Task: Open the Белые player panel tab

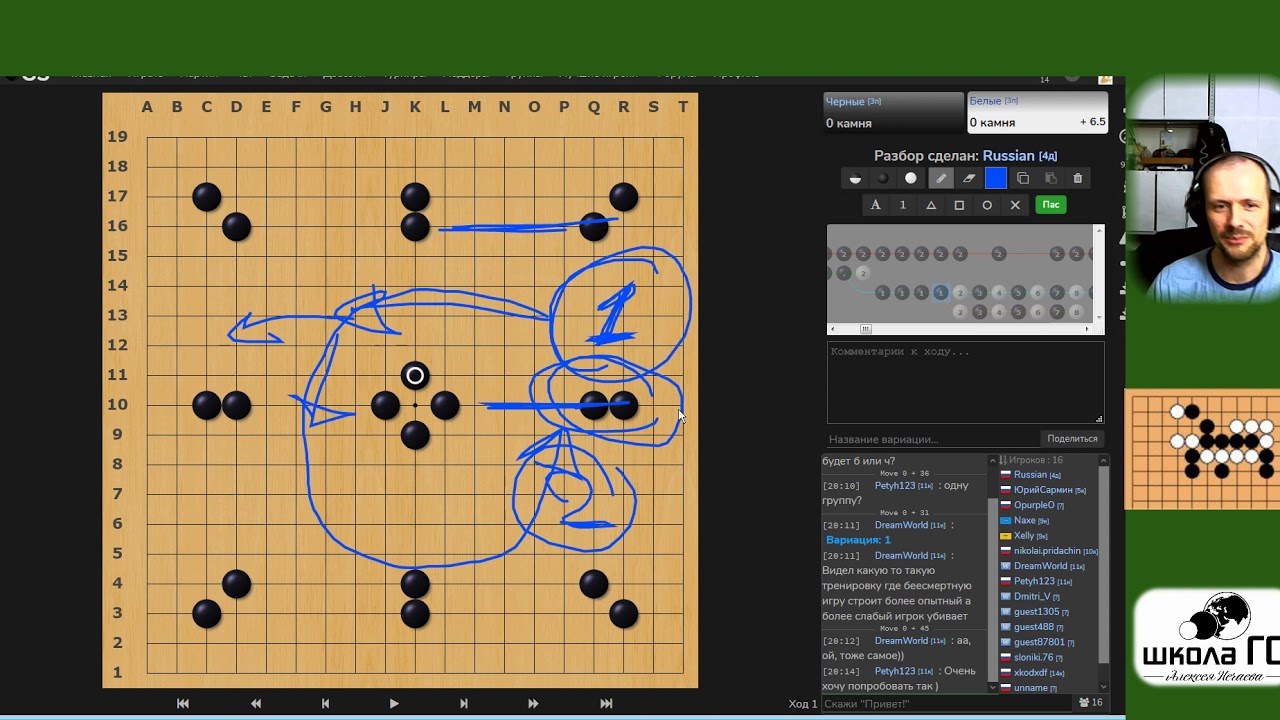Action: click(1037, 113)
